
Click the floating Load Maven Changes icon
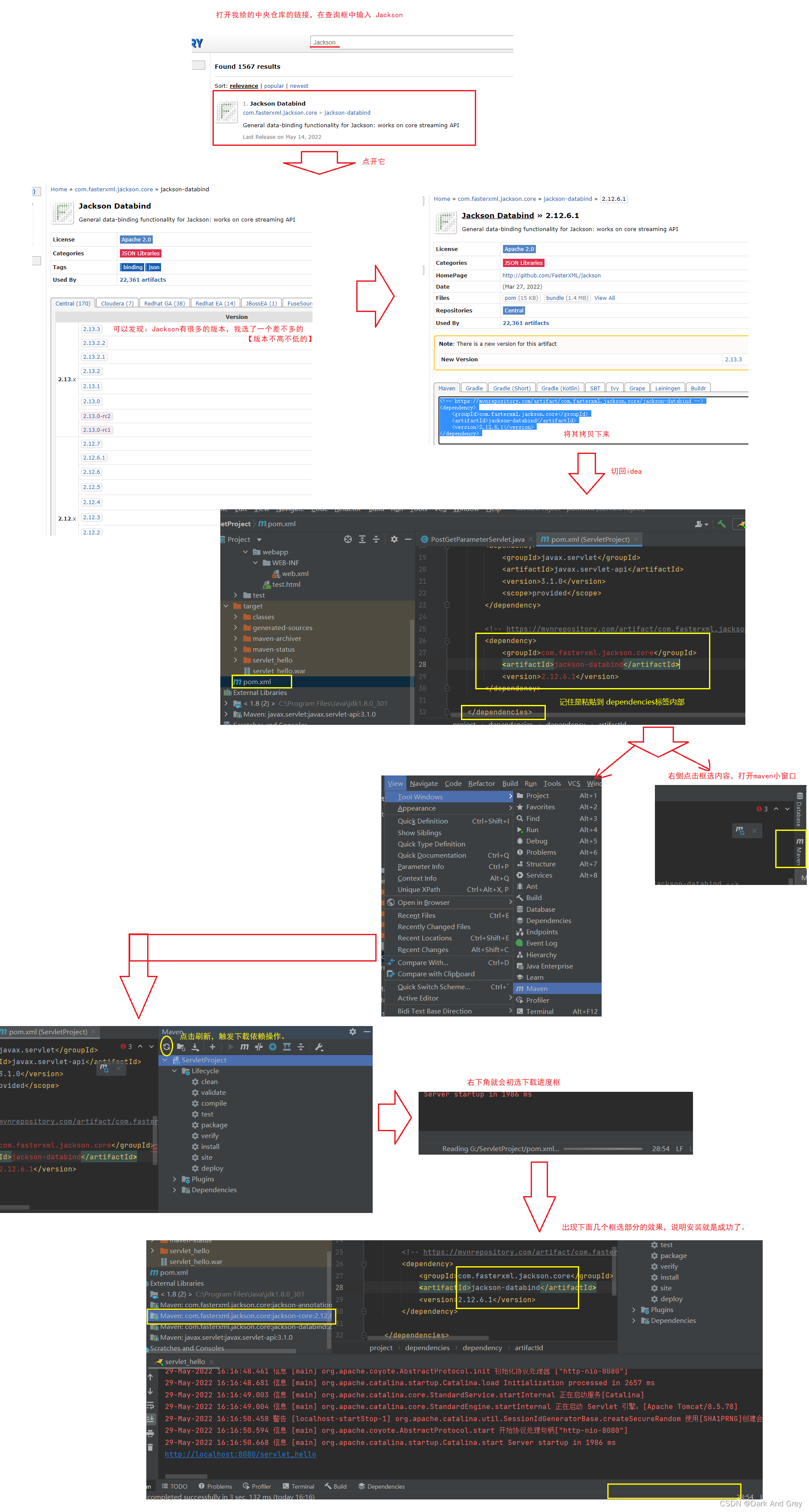click(x=740, y=830)
